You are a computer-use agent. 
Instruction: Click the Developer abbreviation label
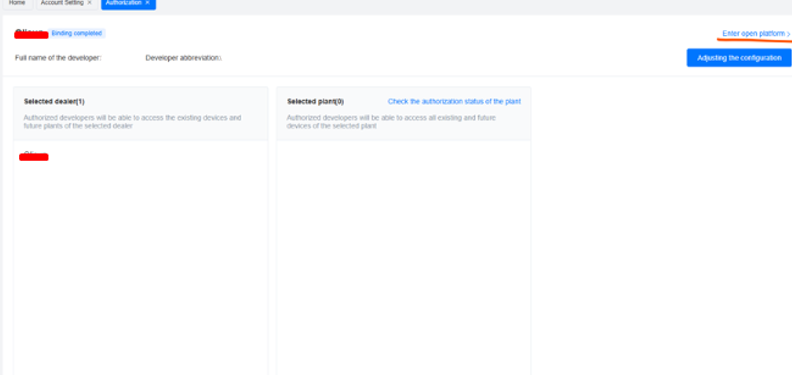click(183, 58)
